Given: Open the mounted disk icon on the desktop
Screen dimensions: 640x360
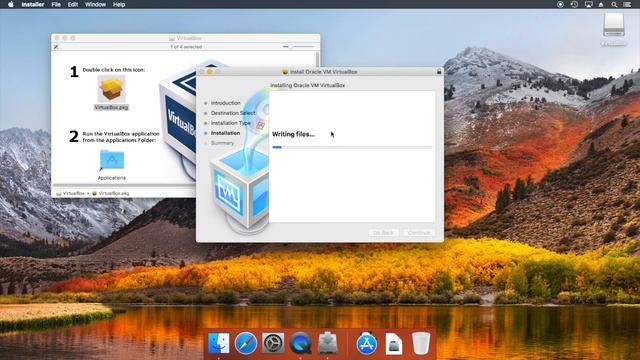Looking at the screenshot, I should (614, 25).
